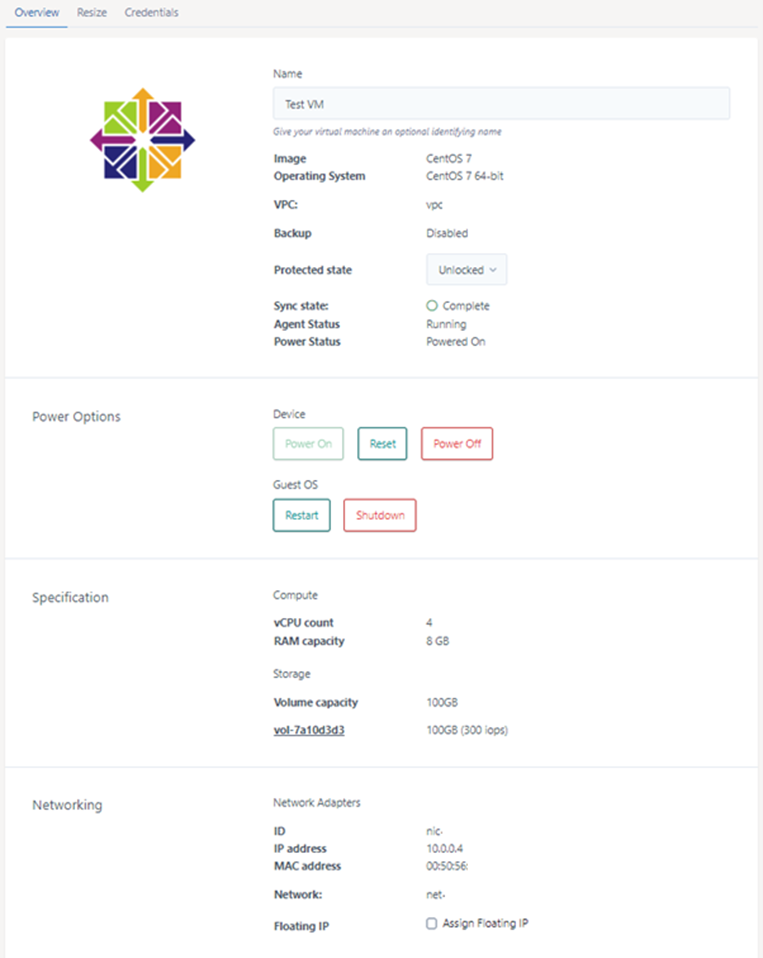
Task: Click the Powered On status text
Action: click(x=456, y=342)
